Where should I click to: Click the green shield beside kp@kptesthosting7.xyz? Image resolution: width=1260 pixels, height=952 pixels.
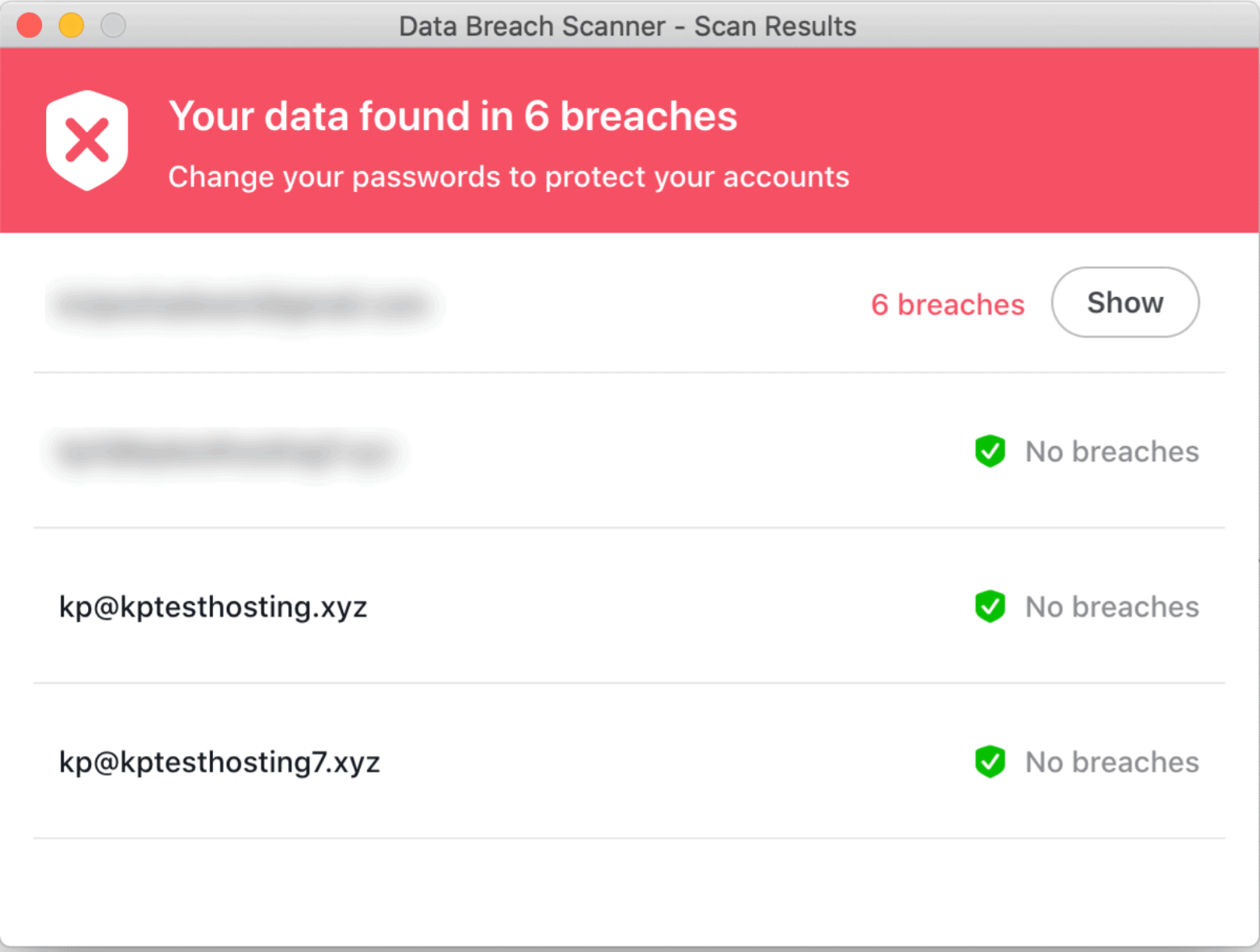pos(990,762)
